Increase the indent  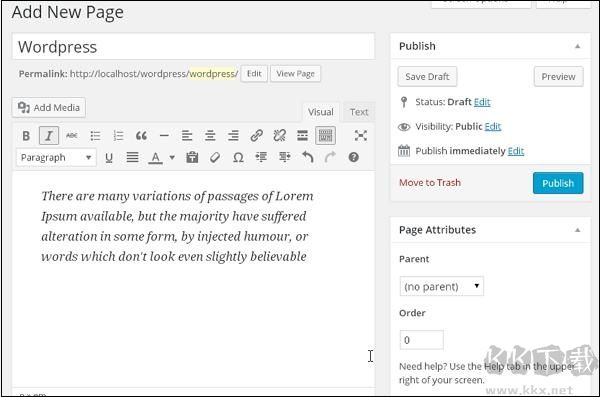pos(284,157)
